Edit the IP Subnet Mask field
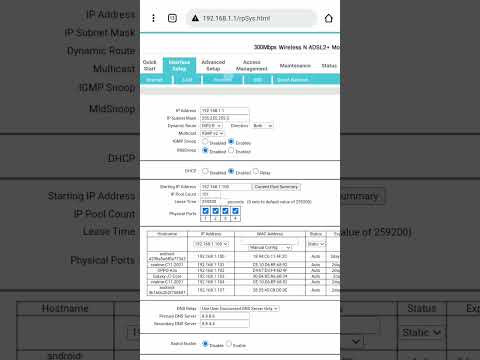The width and height of the screenshot is (480, 360). [224, 118]
